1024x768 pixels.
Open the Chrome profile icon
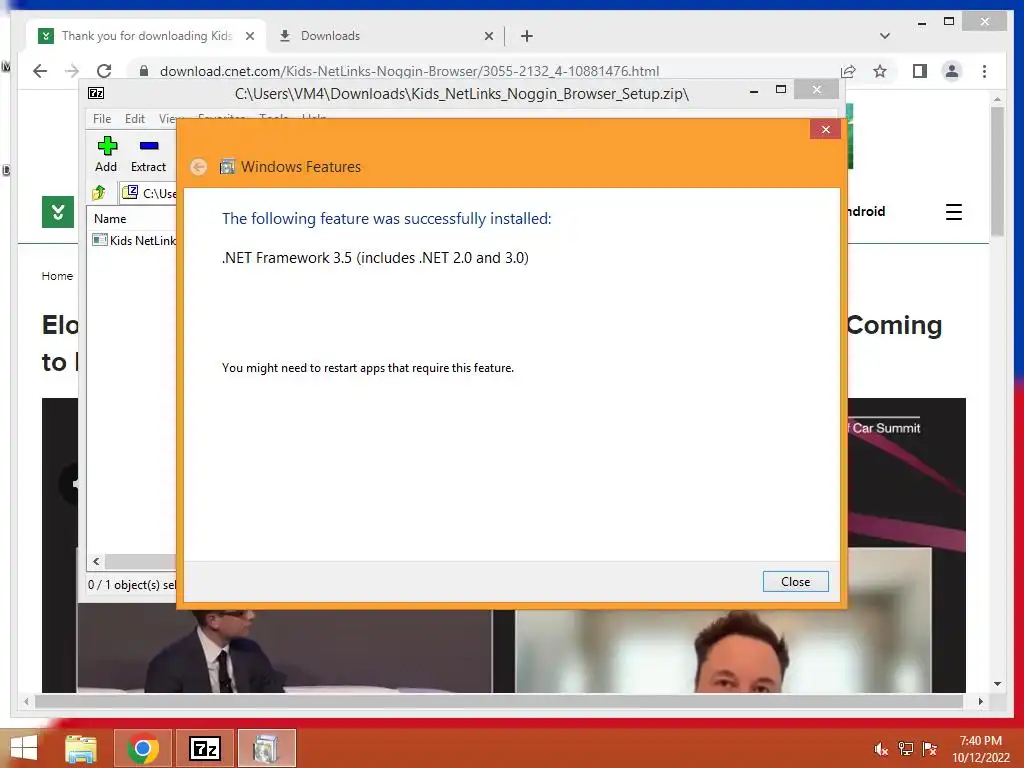click(x=952, y=71)
